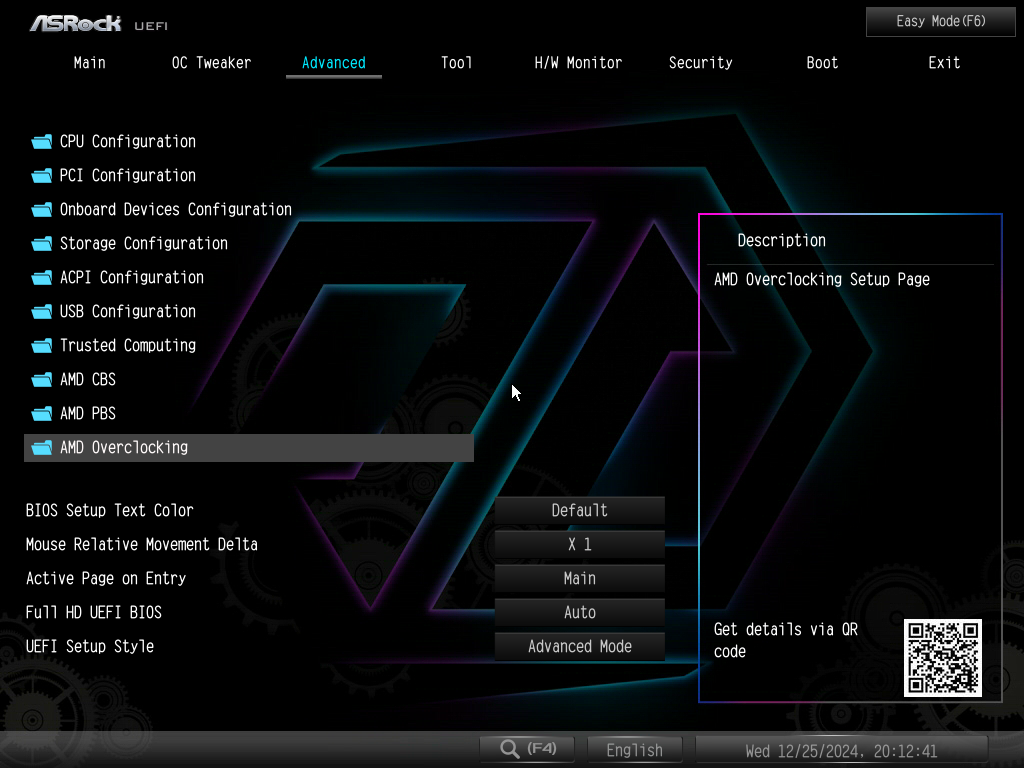Click the AMD Overclocking folder icon
1024x768 pixels.
click(42, 447)
